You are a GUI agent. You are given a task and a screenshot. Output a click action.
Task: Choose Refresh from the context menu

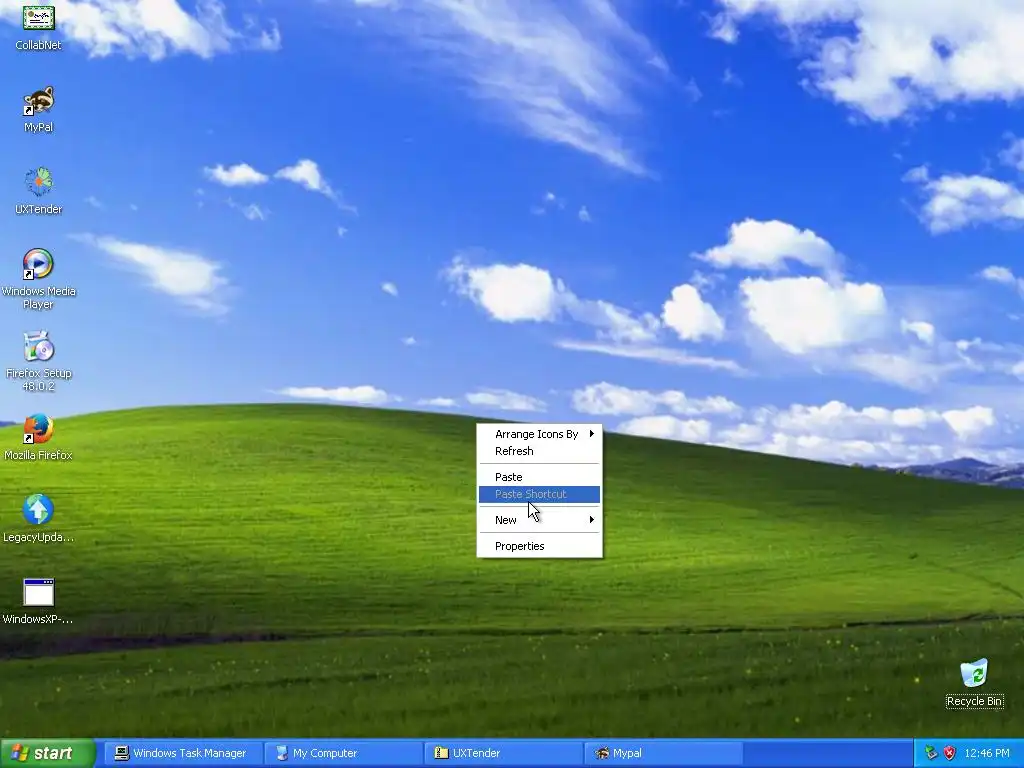pos(539,451)
